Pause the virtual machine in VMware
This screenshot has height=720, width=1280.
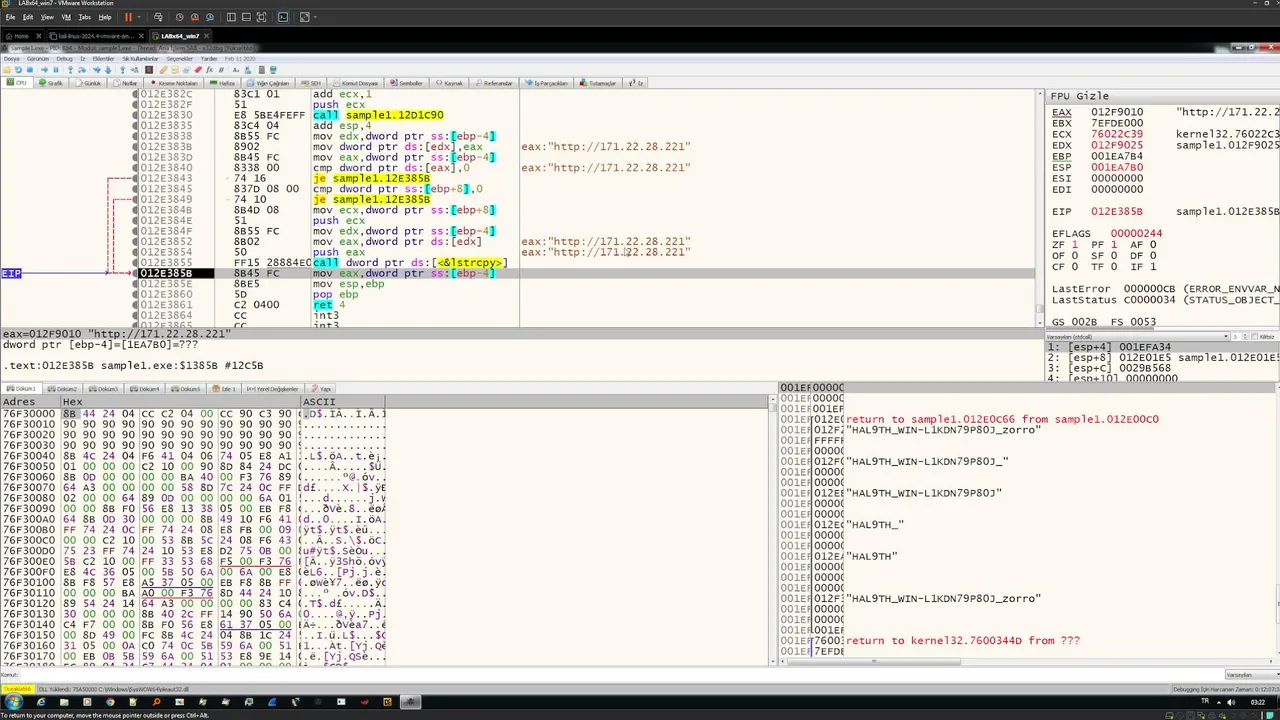point(128,17)
